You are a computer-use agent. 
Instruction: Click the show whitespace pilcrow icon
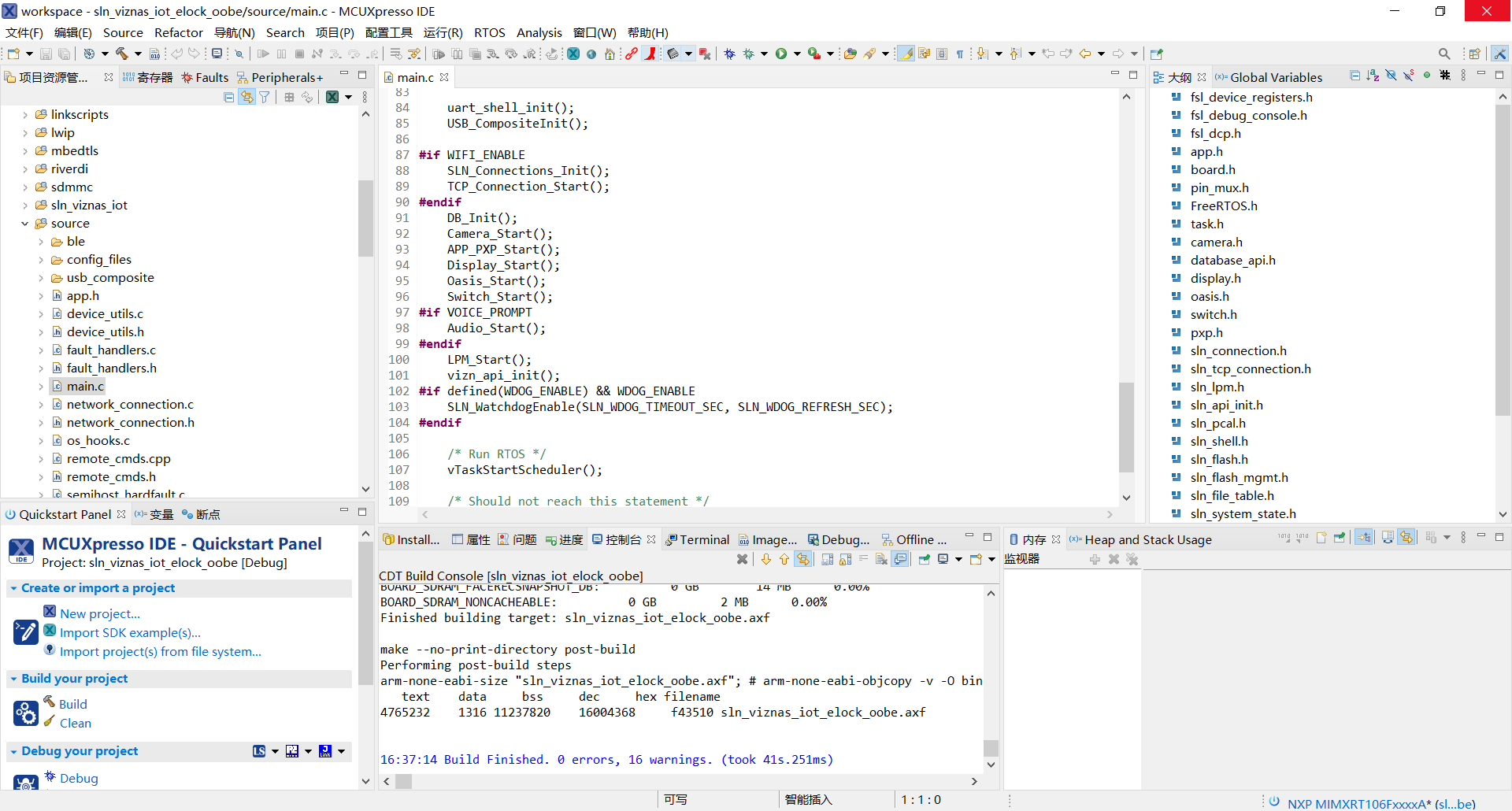(960, 54)
